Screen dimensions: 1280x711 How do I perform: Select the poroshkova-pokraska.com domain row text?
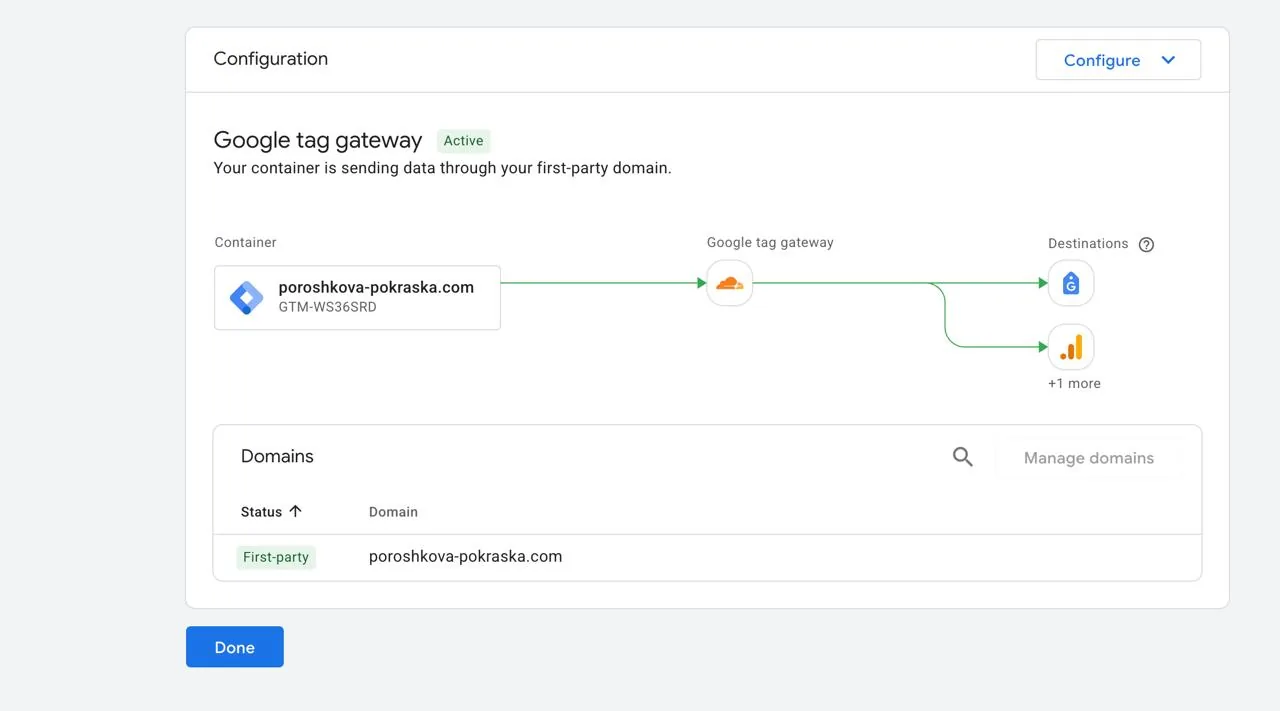coord(465,556)
